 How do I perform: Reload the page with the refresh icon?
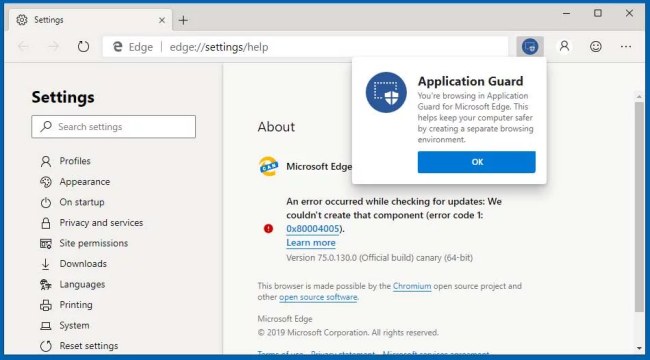pos(83,46)
